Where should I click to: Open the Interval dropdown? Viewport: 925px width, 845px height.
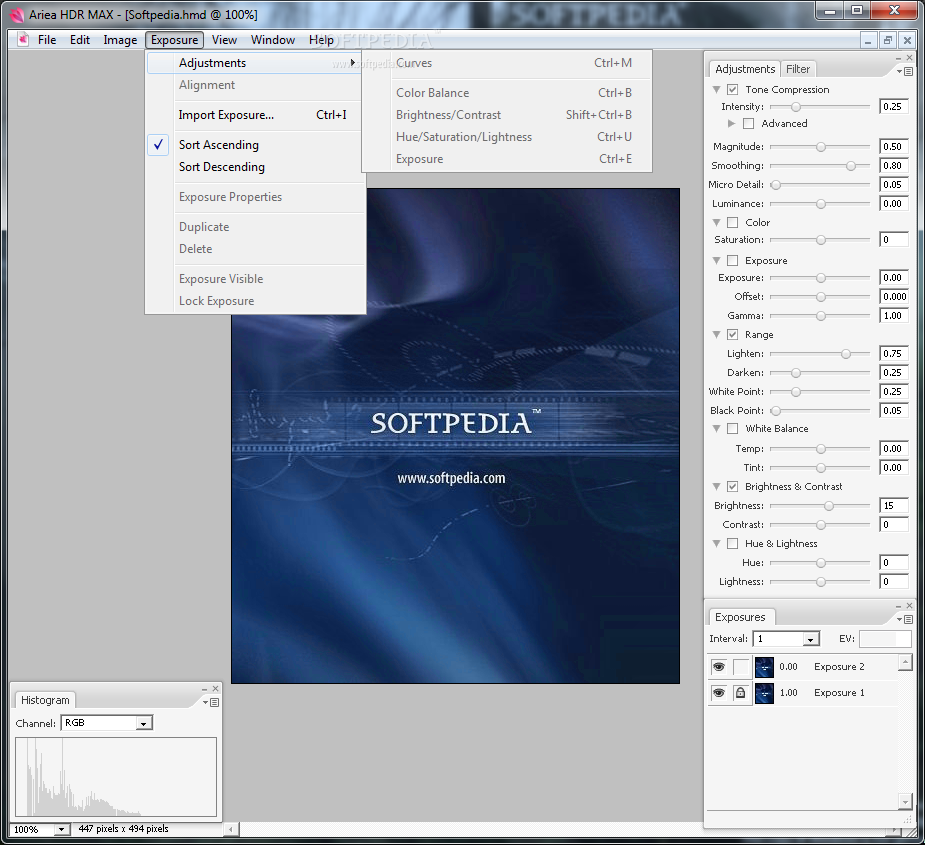[x=811, y=639]
